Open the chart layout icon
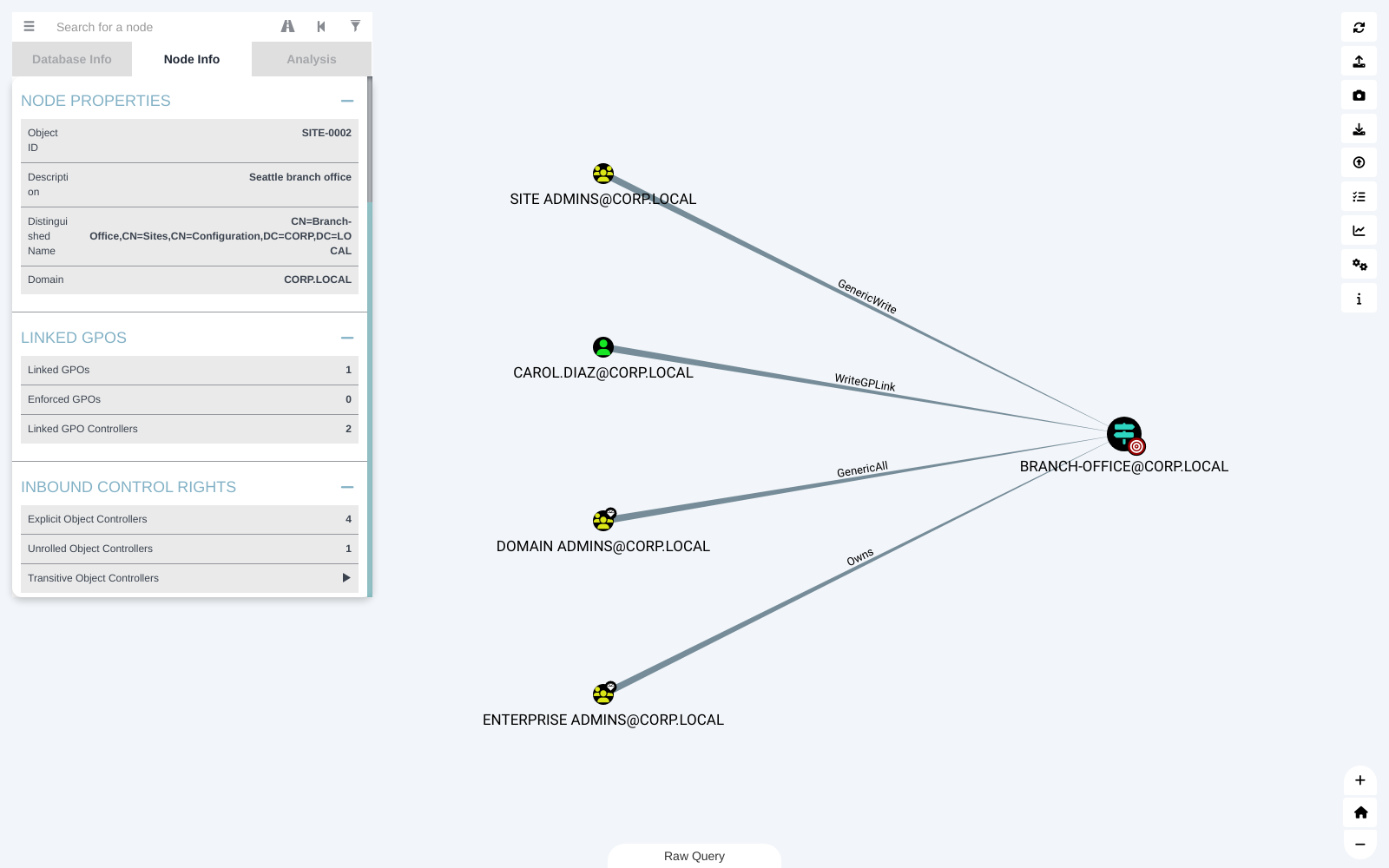1389x868 pixels. point(1359,231)
